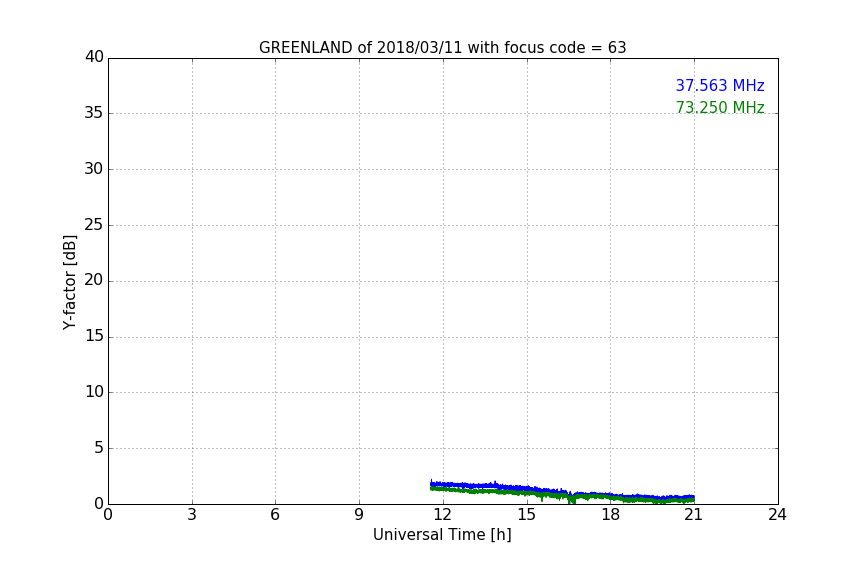This screenshot has width=864, height=576.
Task: Click the x-axis tick label 12
Action: [442, 515]
